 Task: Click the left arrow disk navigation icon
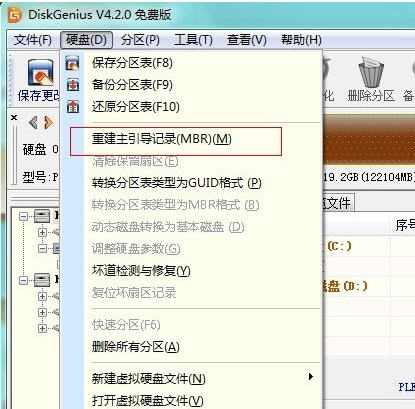tap(33, 123)
